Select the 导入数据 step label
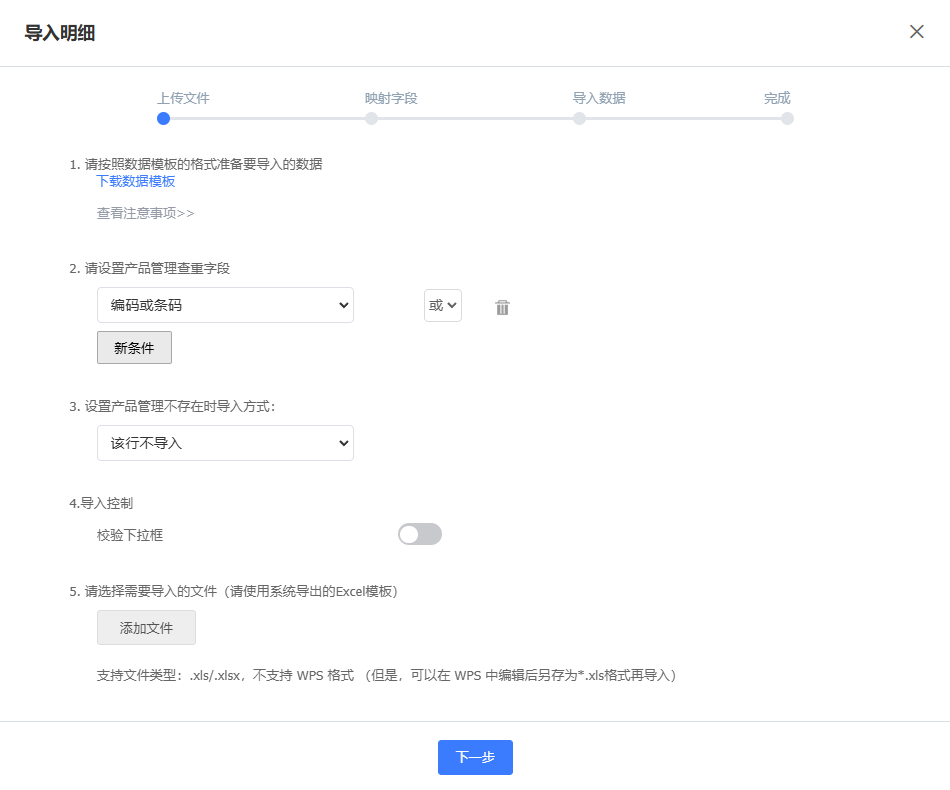950x790 pixels. [599, 98]
